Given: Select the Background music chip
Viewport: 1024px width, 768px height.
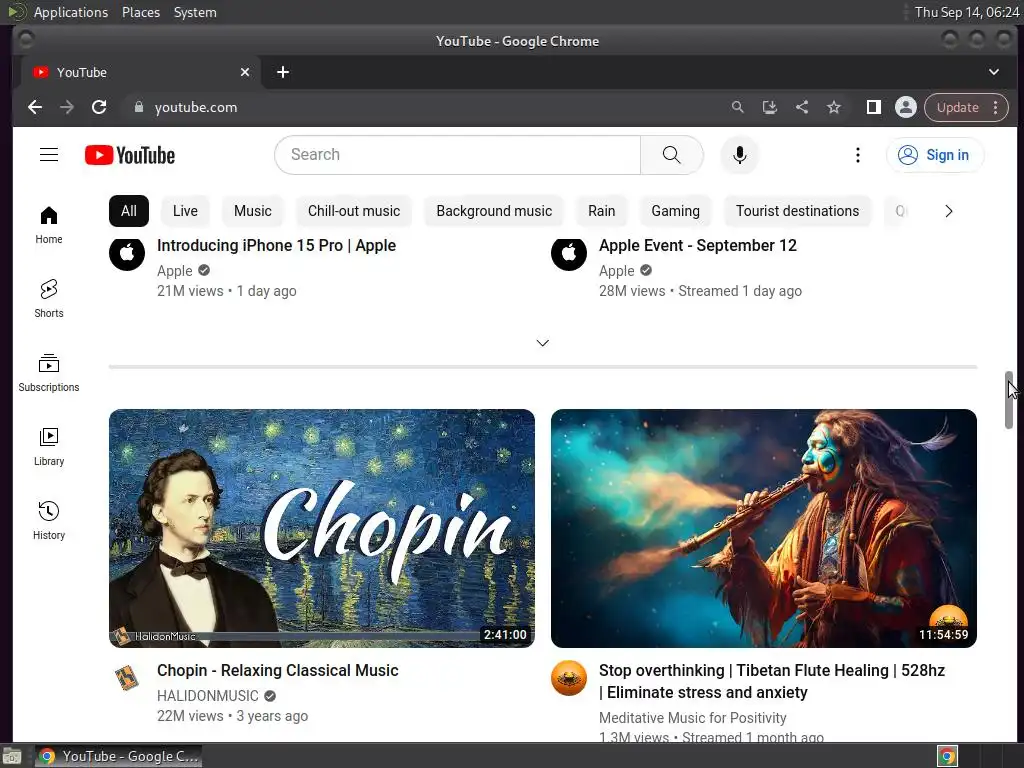Looking at the screenshot, I should click(x=494, y=211).
